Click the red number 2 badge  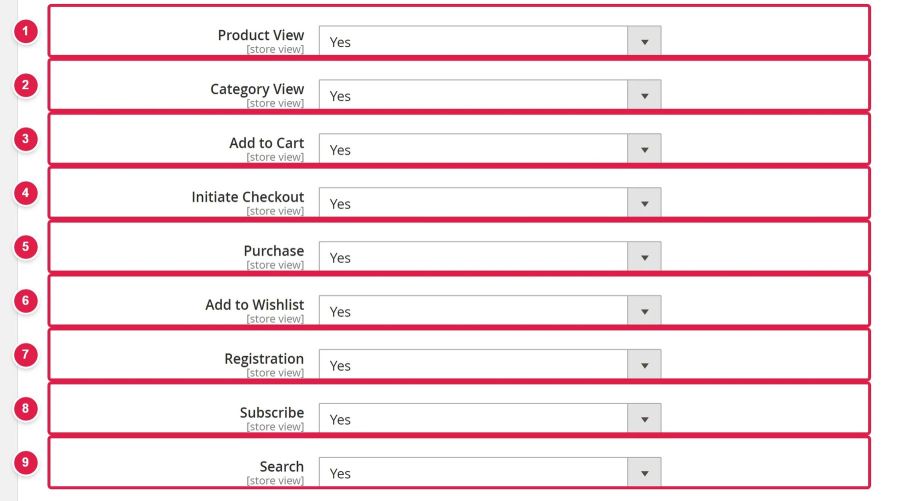click(x=26, y=85)
